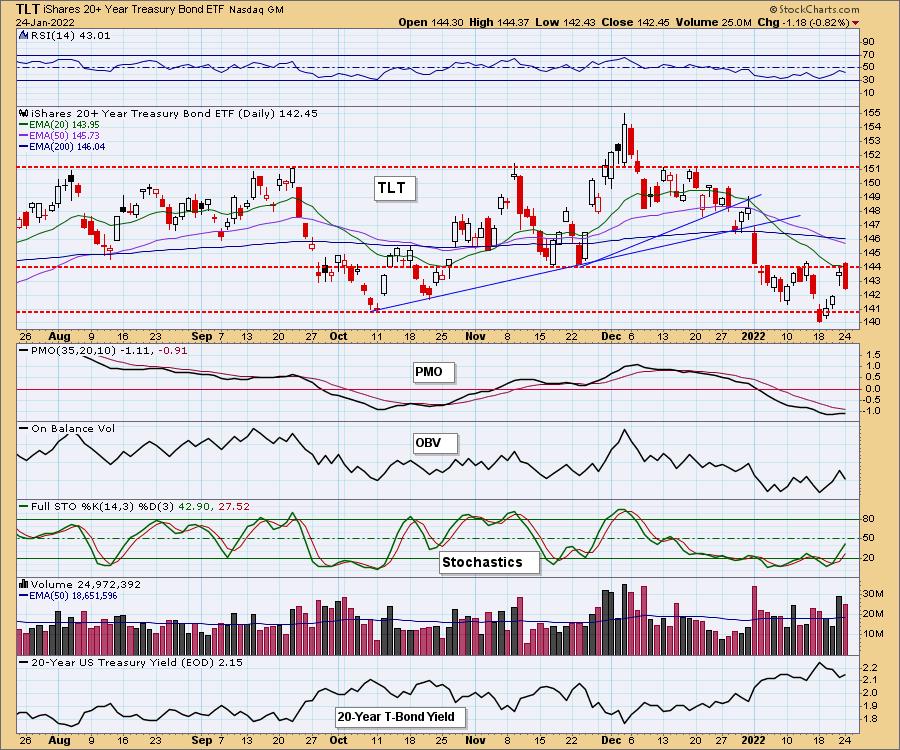Click the RSI indicator icon beside RSI(14)
This screenshot has height=750, width=900.
tap(23, 36)
